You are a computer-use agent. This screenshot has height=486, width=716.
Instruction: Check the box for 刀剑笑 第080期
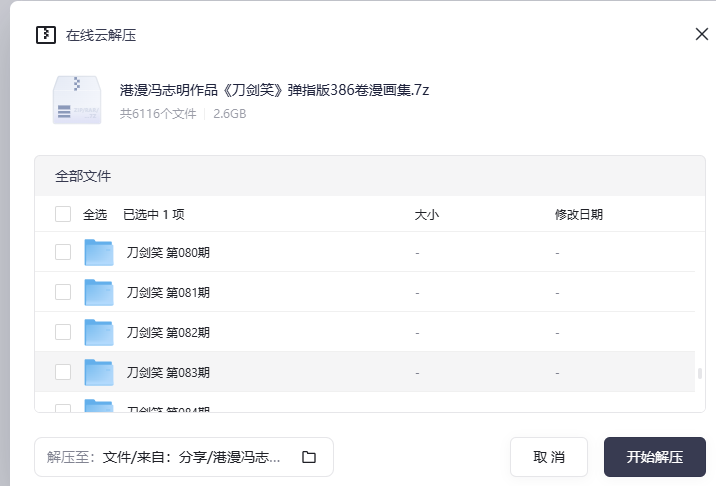pos(63,252)
